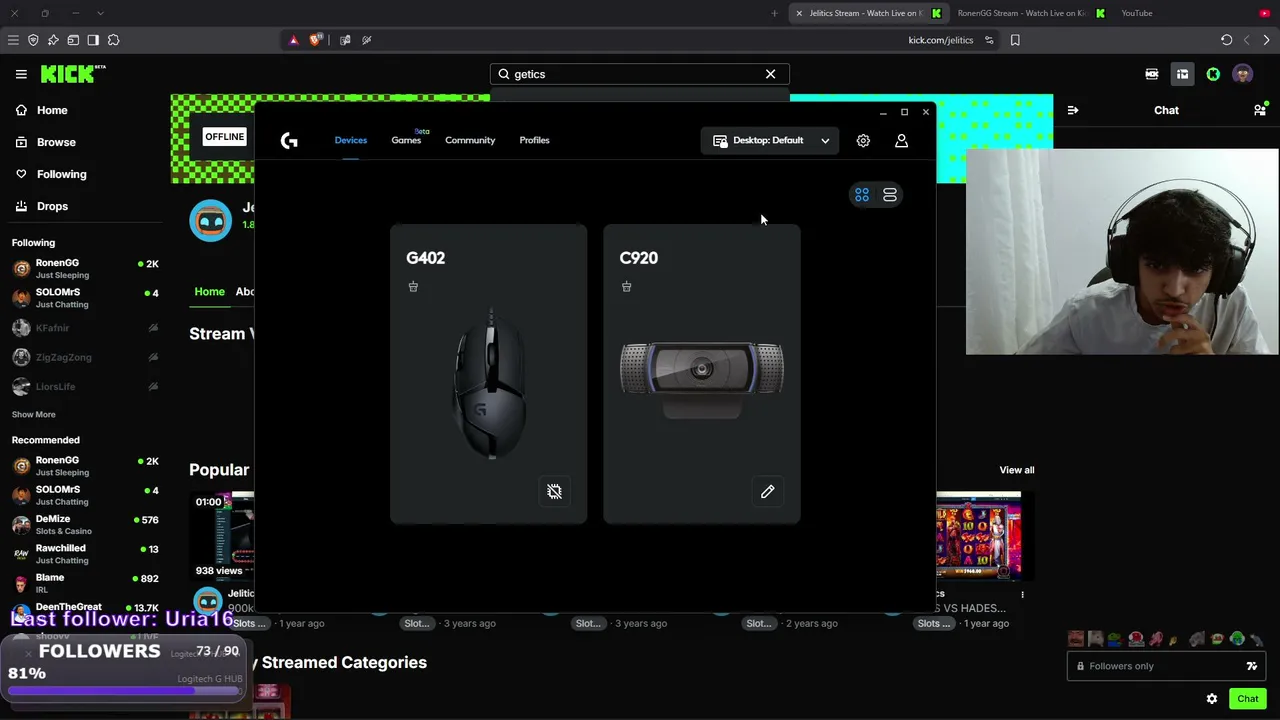Open the theatre mode icon in Kick header
The width and height of the screenshot is (1280, 720).
click(1152, 74)
